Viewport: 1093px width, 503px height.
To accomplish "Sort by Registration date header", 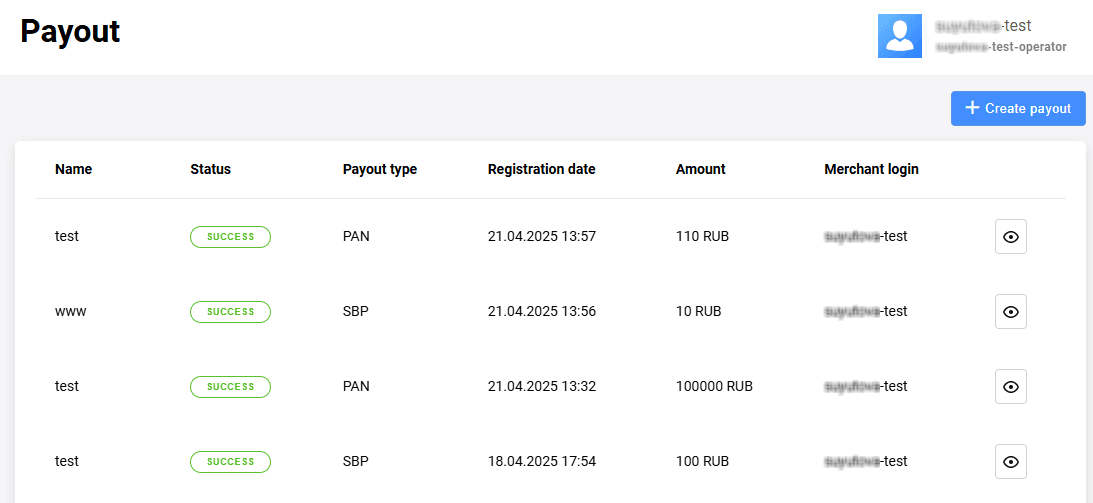I will point(542,169).
